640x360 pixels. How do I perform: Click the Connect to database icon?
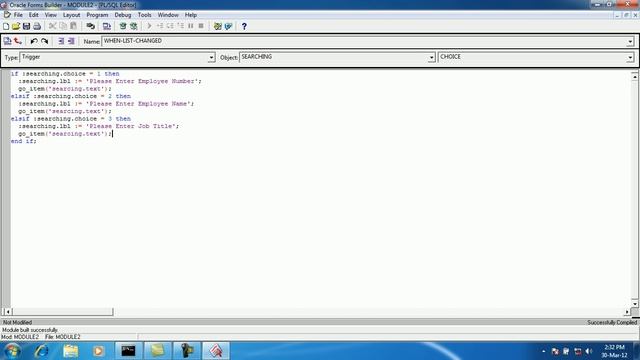pos(91,26)
